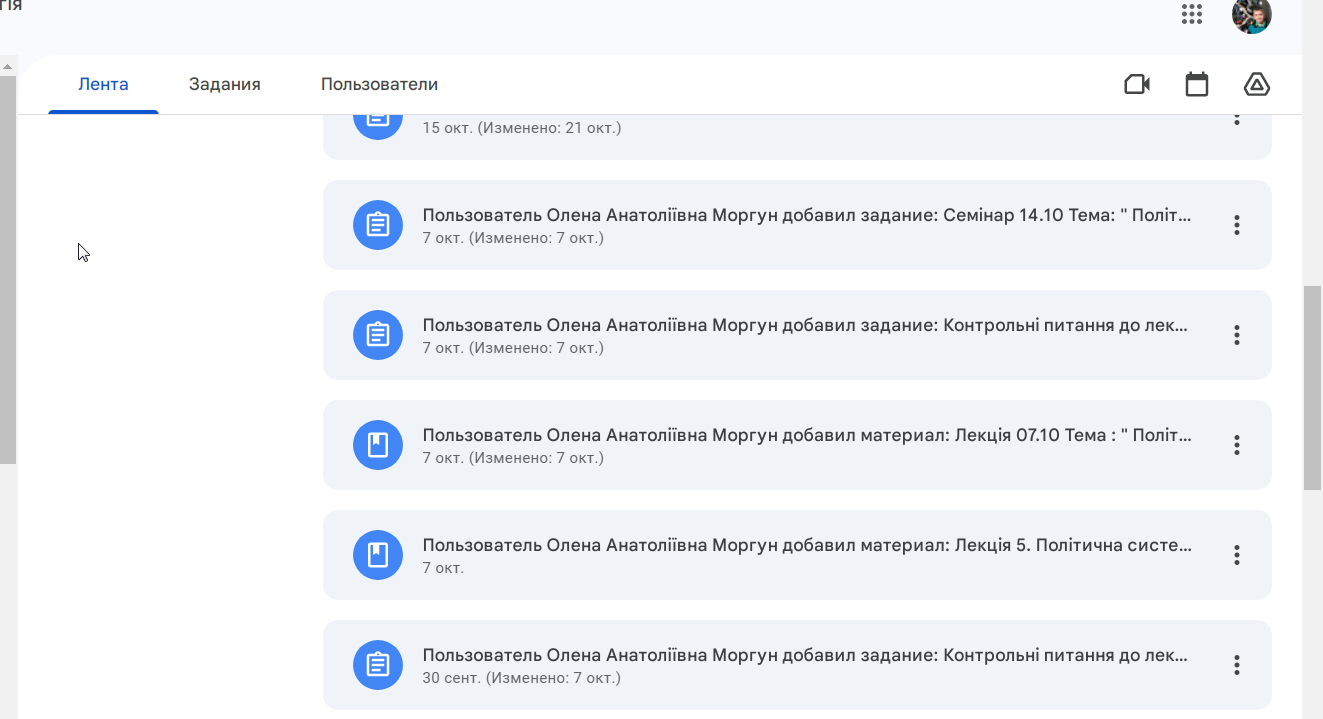Click assignment icon of 30 сент. Контрольні питання
Screen dimensions: 1323x719
378,665
